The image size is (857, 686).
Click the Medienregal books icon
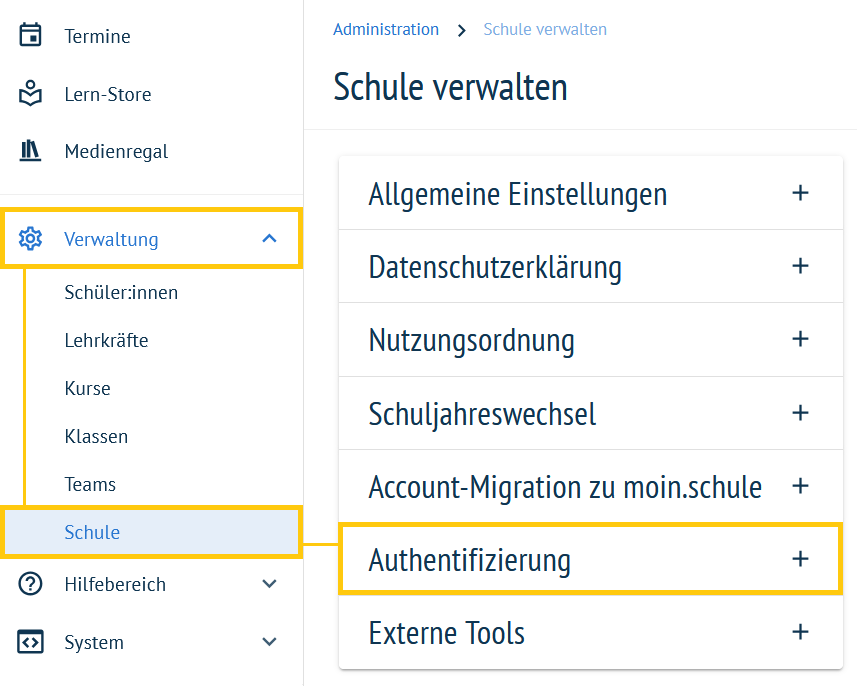pos(30,151)
